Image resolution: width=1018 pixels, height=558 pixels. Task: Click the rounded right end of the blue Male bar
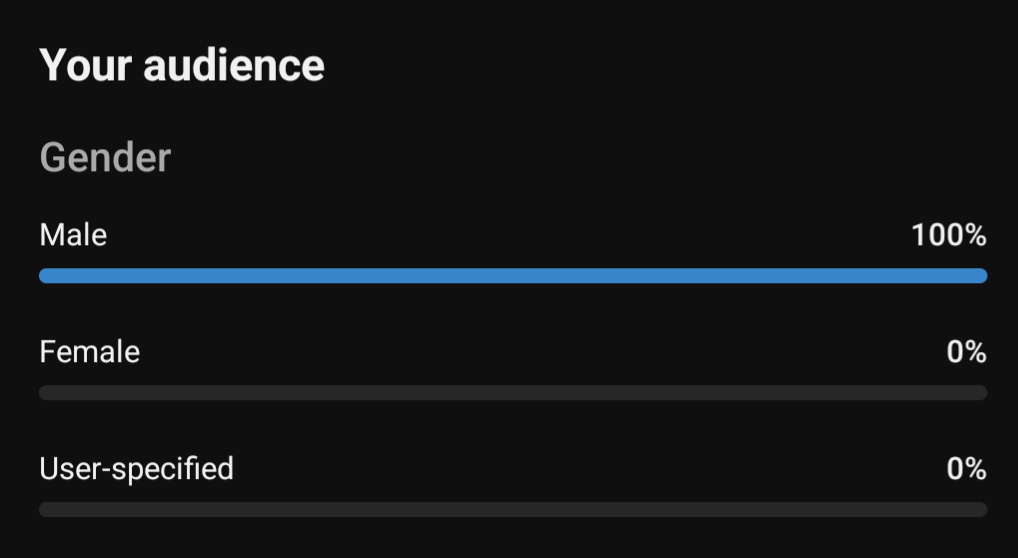pyautogui.click(x=980, y=275)
